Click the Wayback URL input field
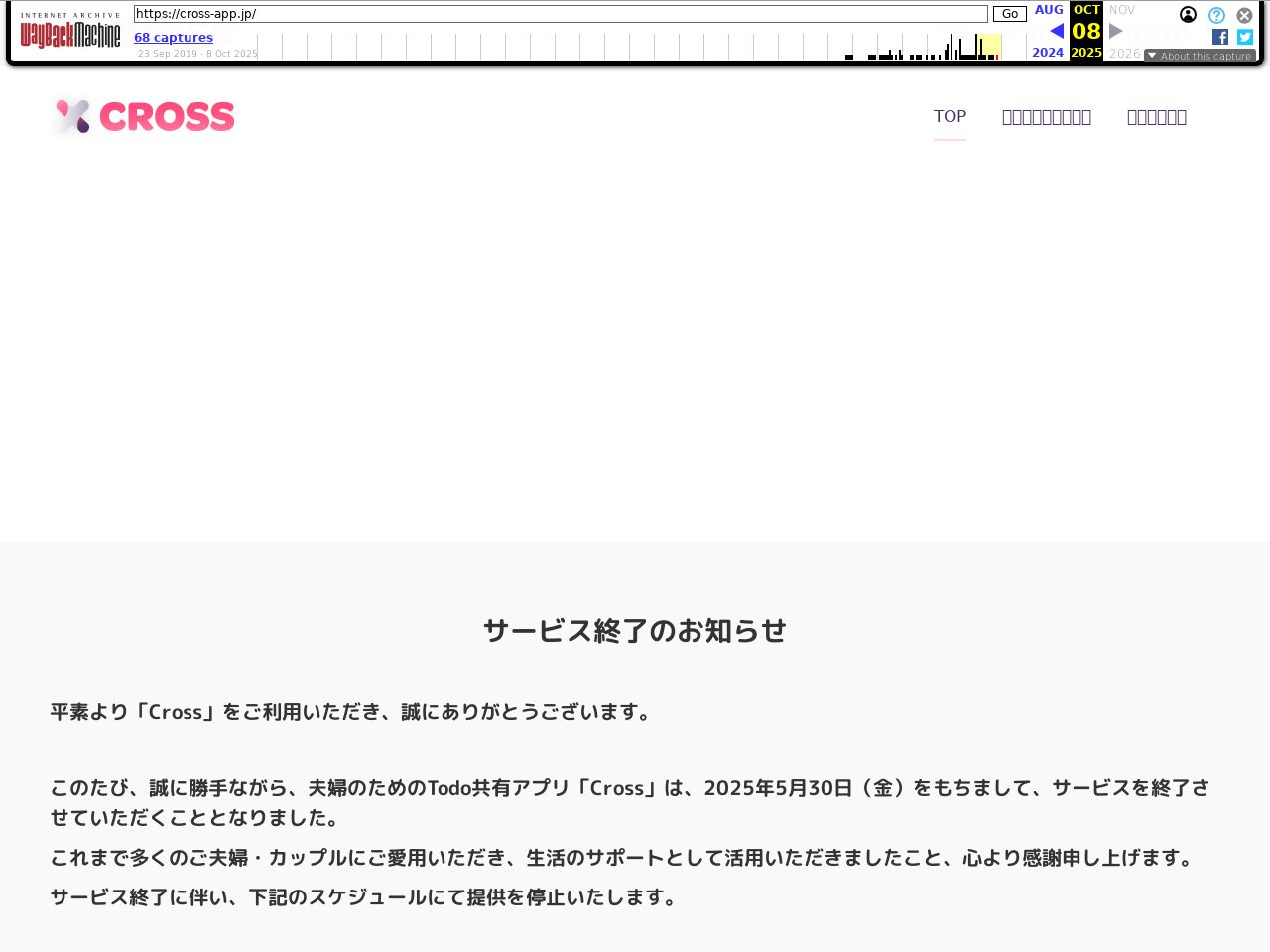 pos(561,14)
